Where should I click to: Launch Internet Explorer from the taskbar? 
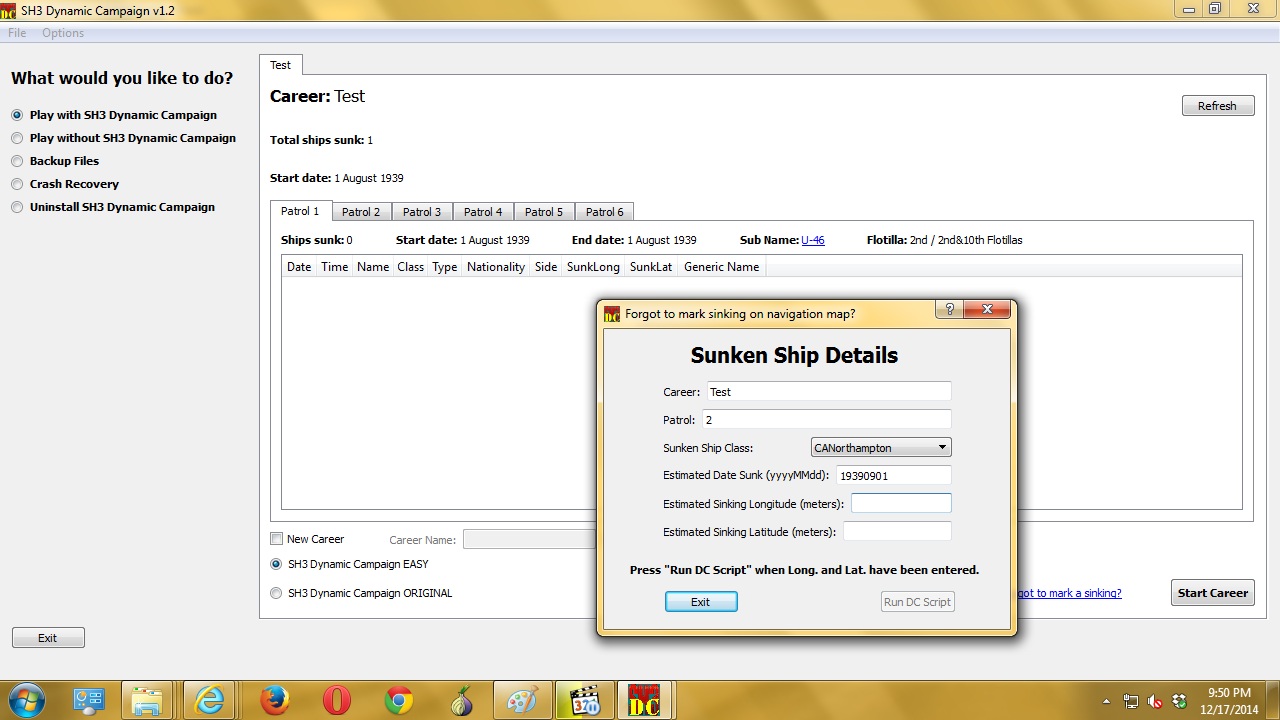pyautogui.click(x=210, y=700)
